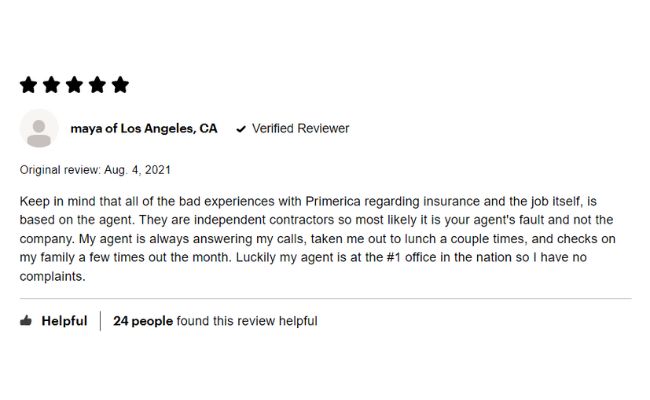The height and width of the screenshot is (400, 650).
Task: Click the first star in the rating
Action: [29, 85]
